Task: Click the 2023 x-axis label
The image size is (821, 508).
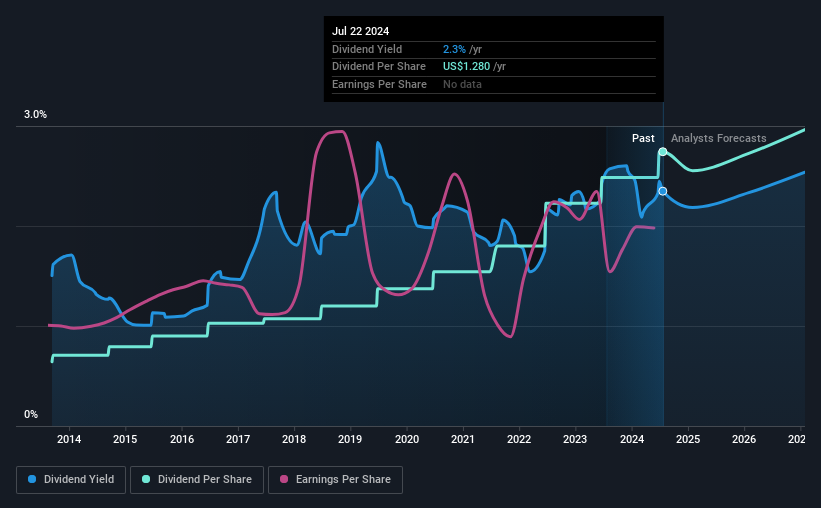Action: [575, 439]
